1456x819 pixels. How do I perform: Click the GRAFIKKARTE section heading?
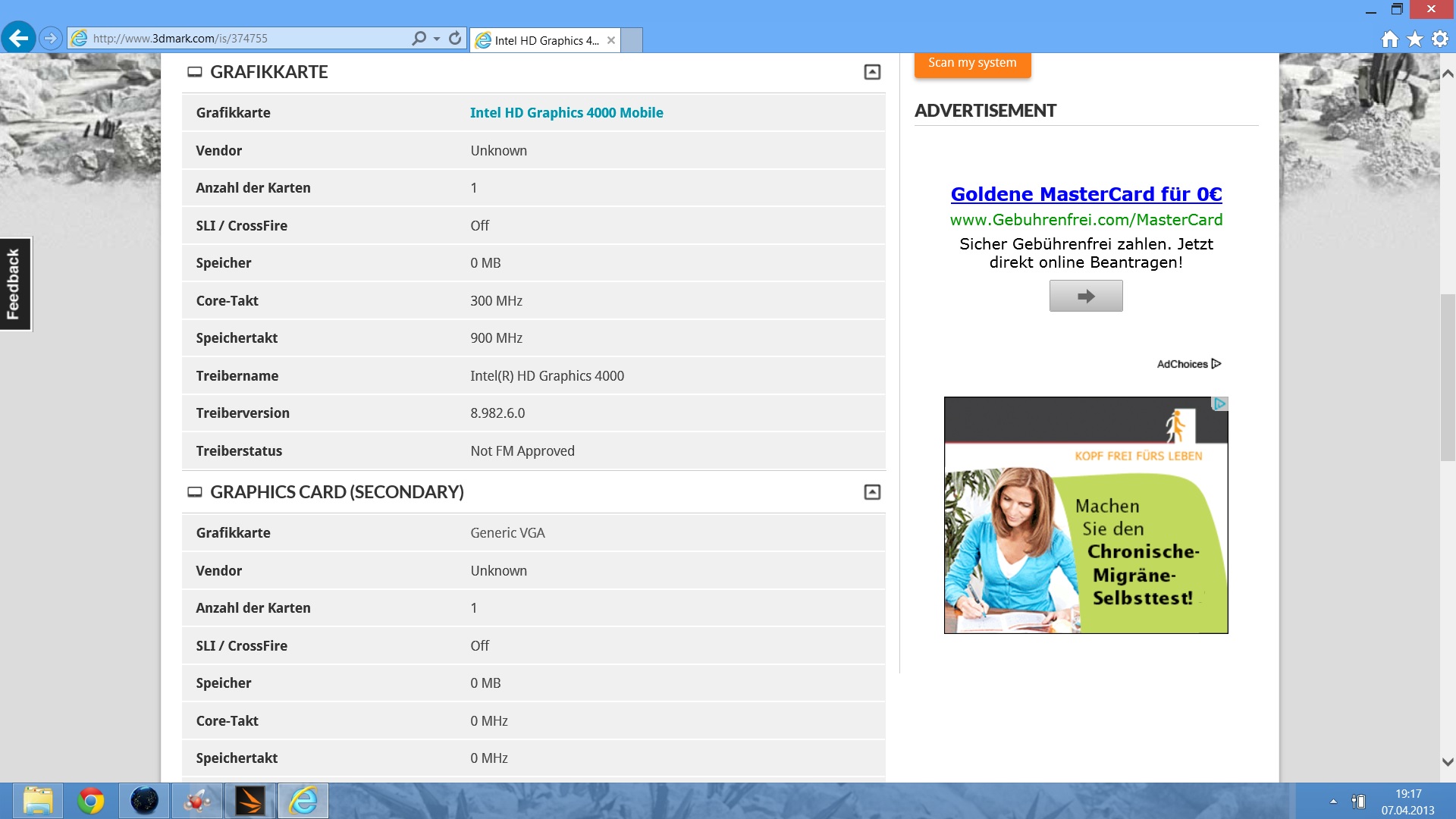point(268,72)
